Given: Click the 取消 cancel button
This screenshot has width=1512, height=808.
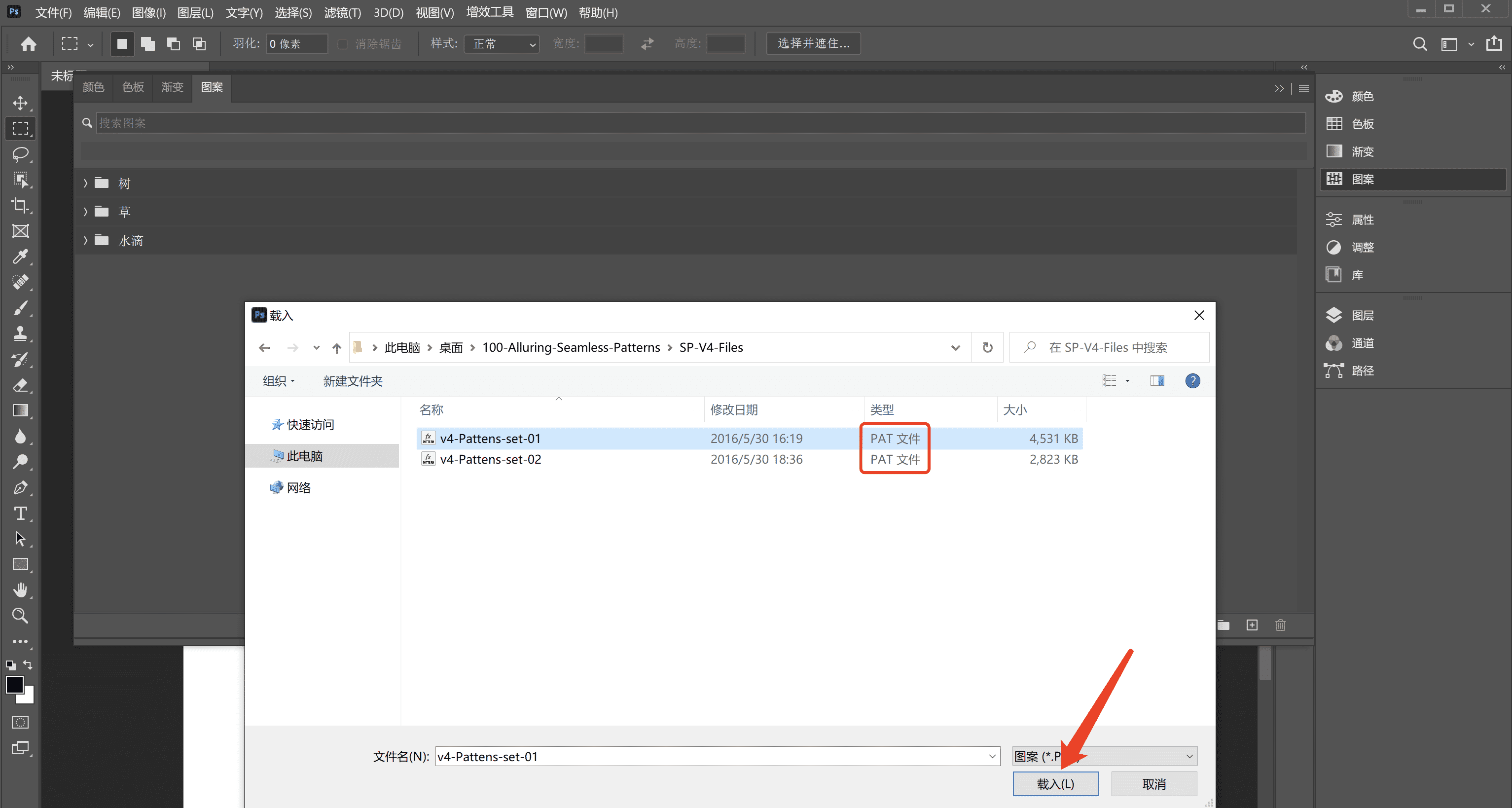Looking at the screenshot, I should tap(1153, 784).
